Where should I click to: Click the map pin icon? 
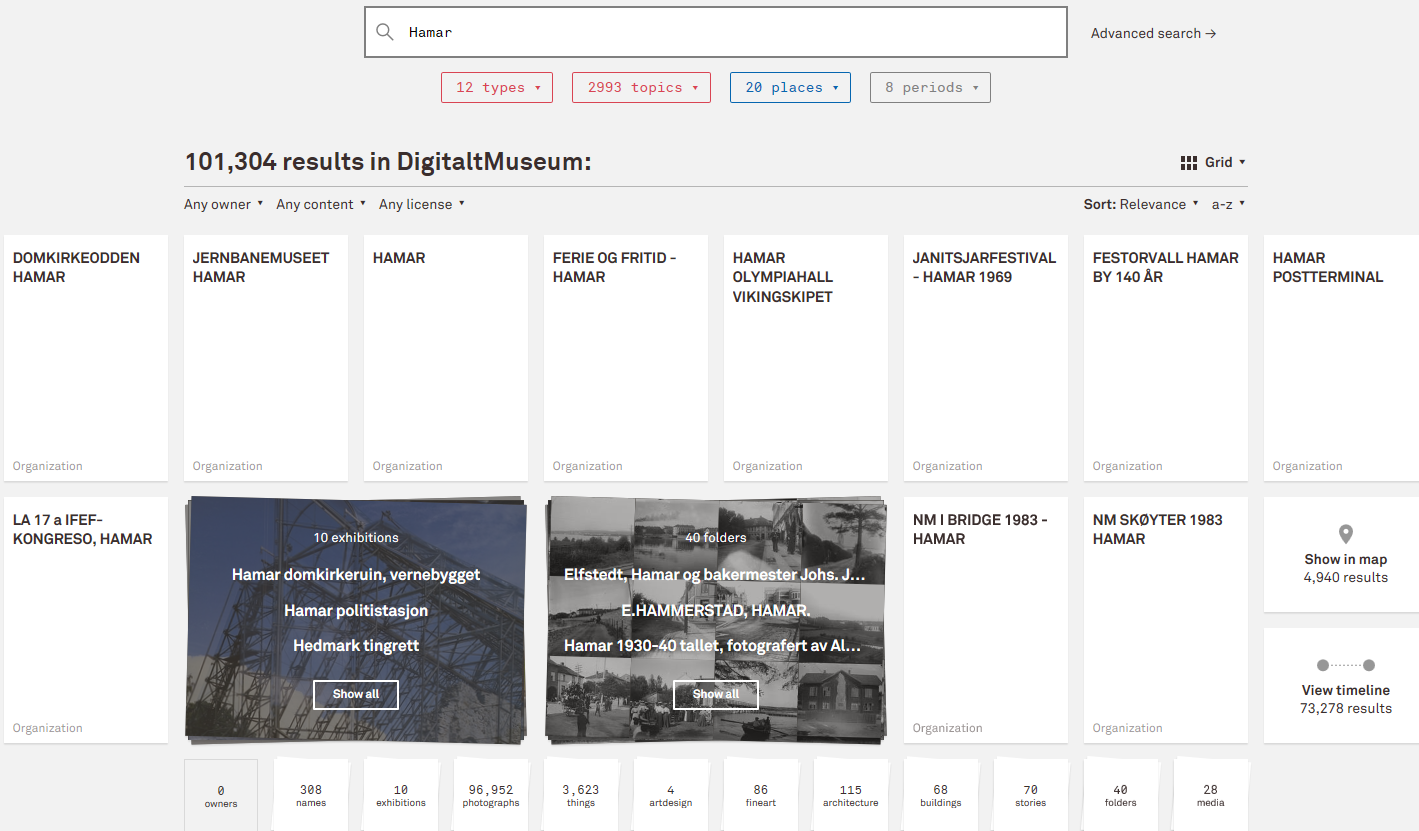pyautogui.click(x=1345, y=534)
